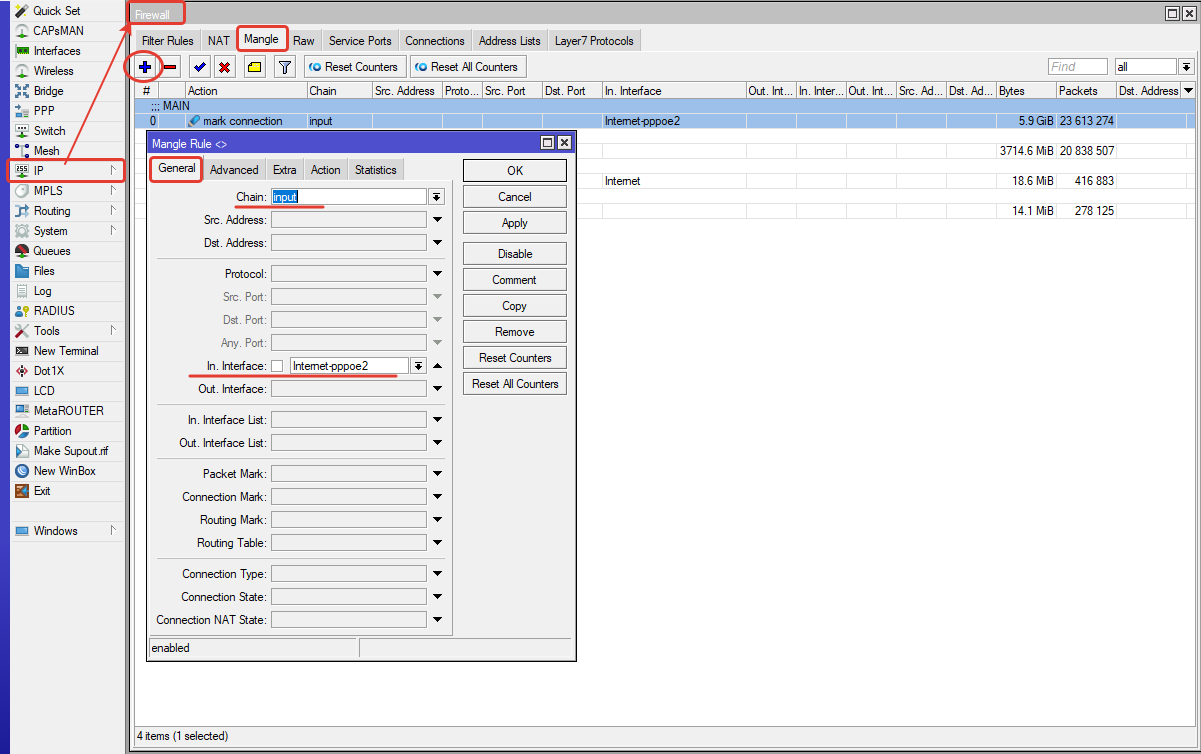The height and width of the screenshot is (754, 1201).
Task: Open the filter column dropdown next to Find
Action: coord(1186,67)
